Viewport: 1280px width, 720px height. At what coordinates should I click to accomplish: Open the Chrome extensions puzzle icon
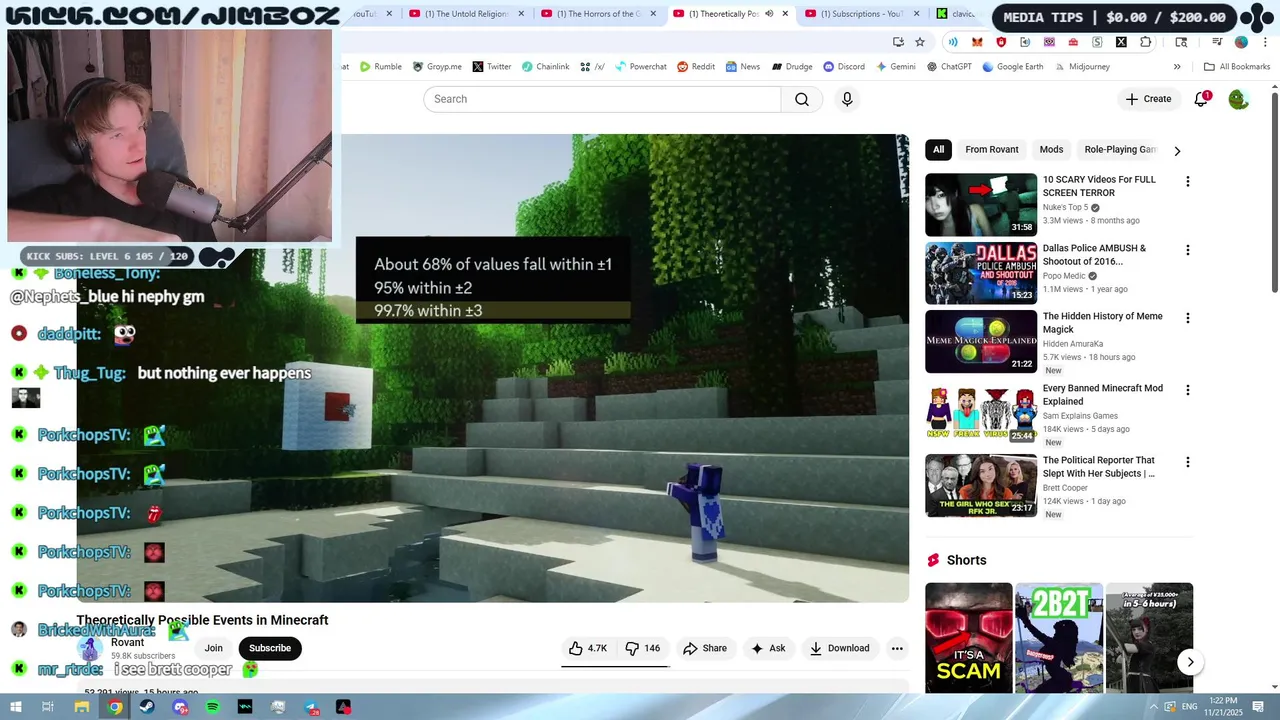(x=1145, y=42)
